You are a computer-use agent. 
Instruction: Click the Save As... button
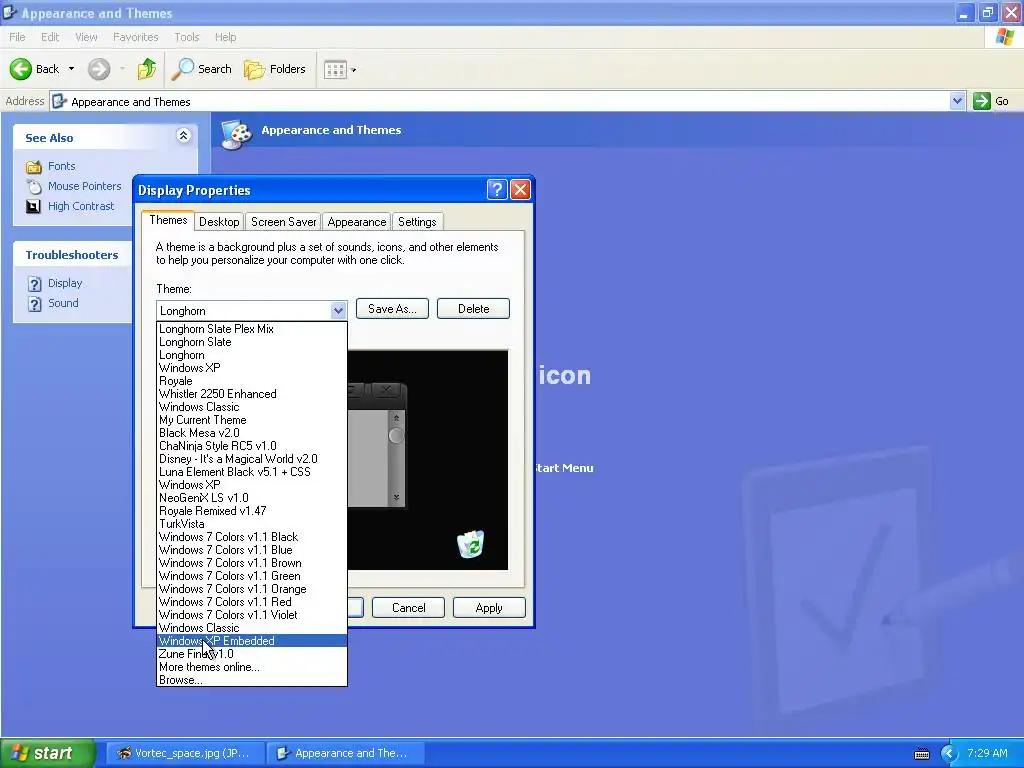[392, 309]
